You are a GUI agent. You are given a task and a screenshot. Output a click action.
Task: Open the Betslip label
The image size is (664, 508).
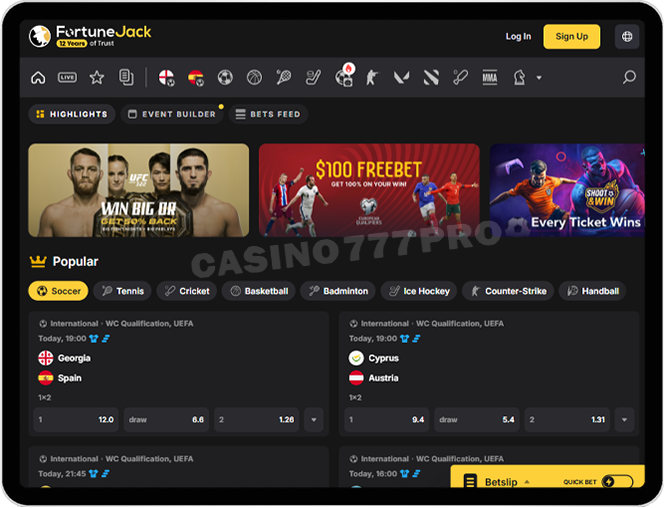501,482
